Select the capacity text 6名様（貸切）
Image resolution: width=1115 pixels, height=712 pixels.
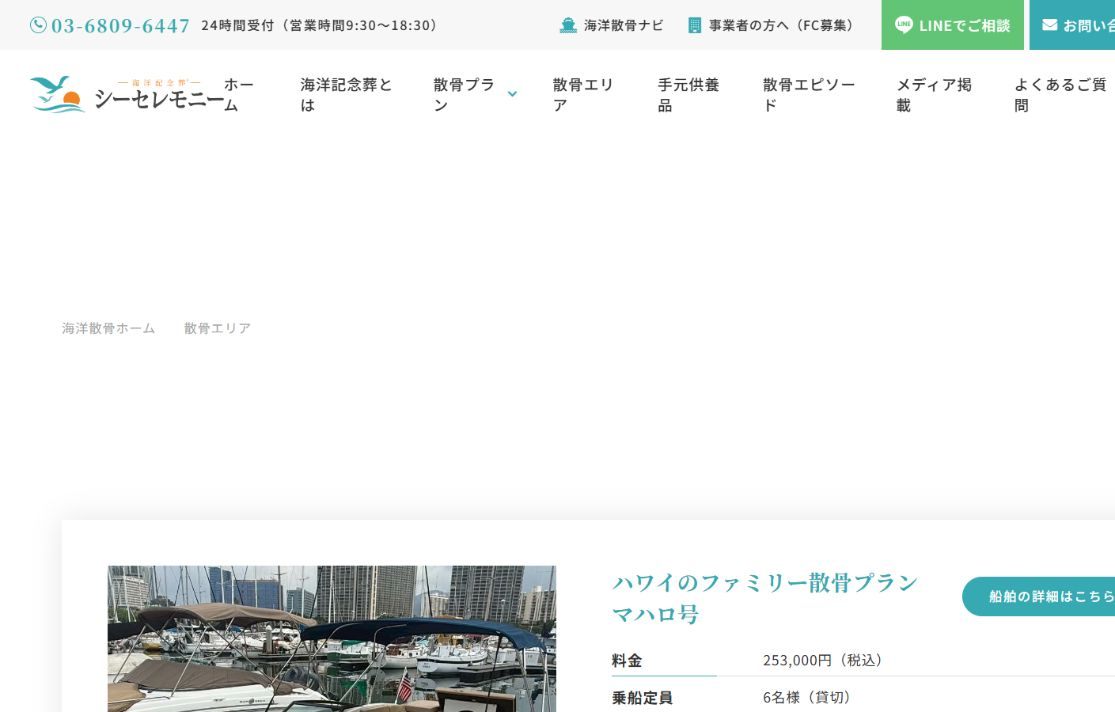pyautogui.click(x=807, y=697)
